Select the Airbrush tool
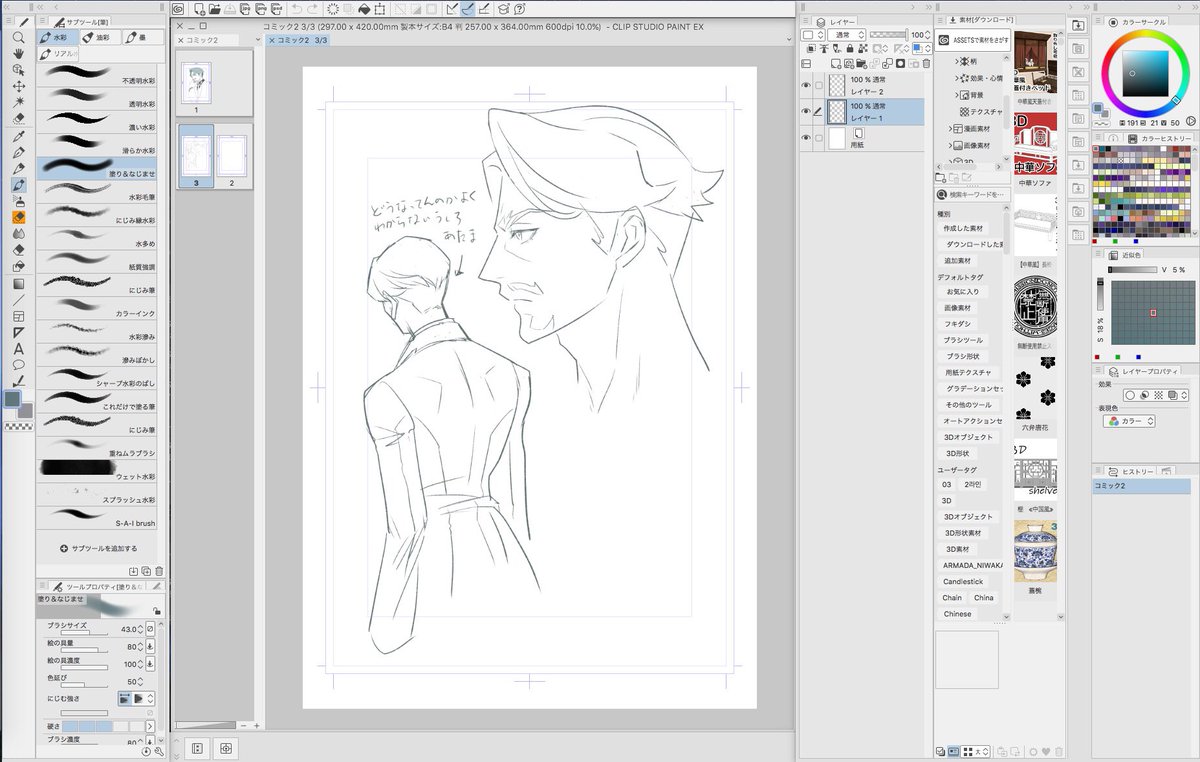1200x762 pixels. coord(19,201)
